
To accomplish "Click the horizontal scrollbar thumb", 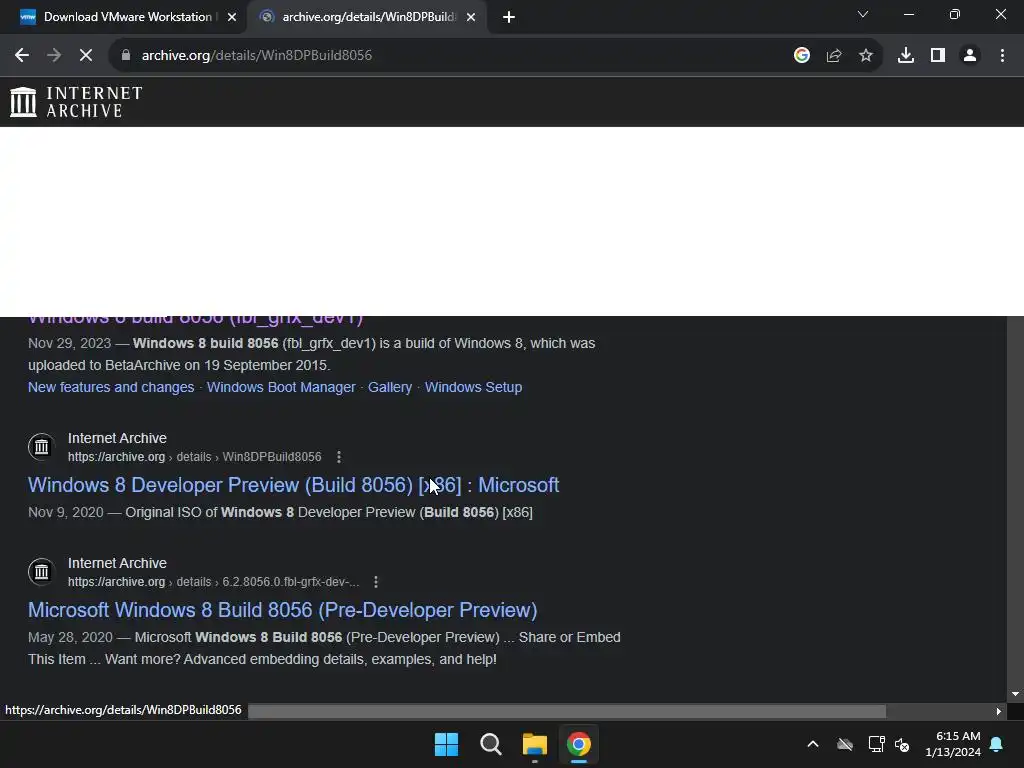I will click(567, 711).
